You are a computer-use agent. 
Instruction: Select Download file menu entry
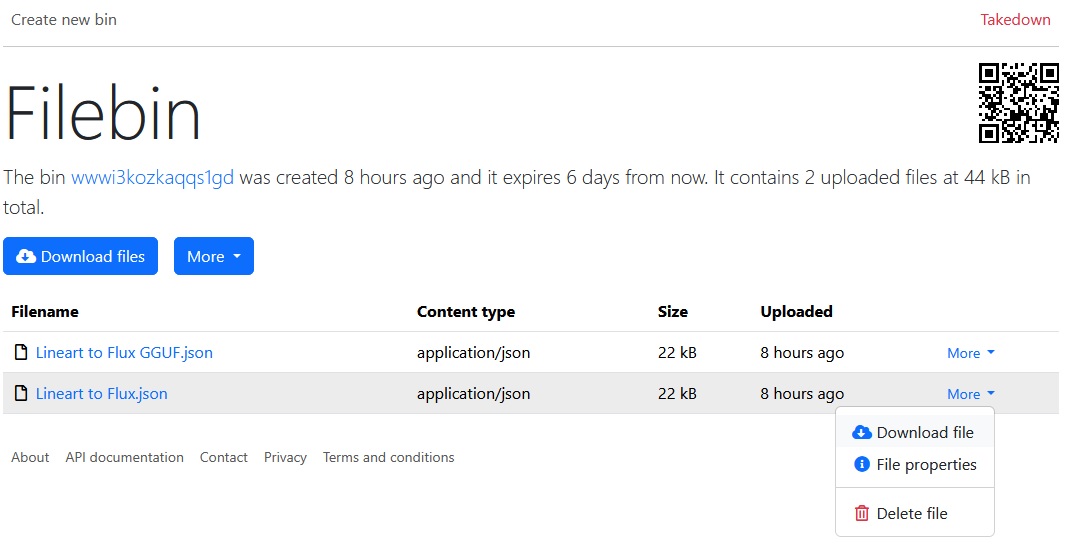(x=915, y=432)
